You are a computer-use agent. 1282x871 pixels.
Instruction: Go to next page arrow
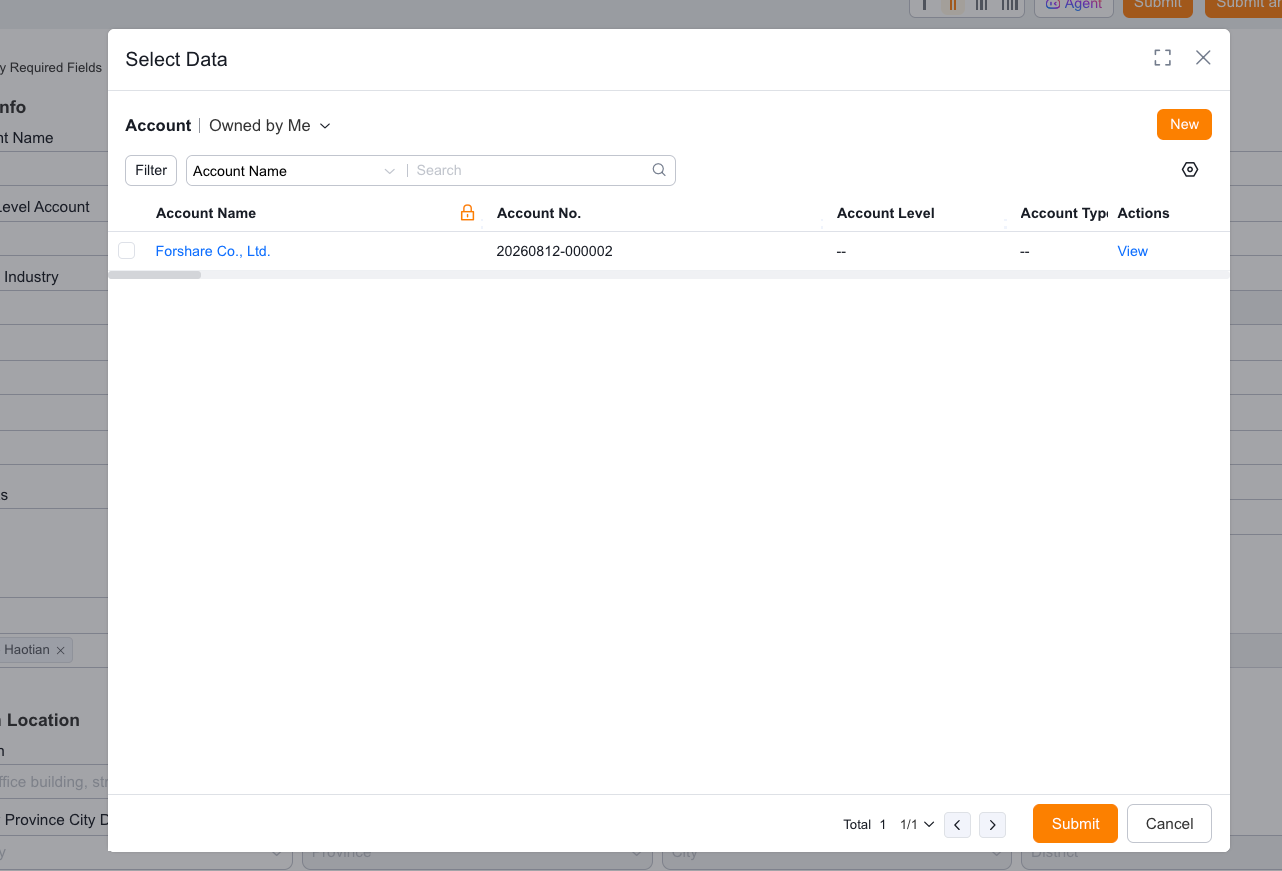(992, 825)
